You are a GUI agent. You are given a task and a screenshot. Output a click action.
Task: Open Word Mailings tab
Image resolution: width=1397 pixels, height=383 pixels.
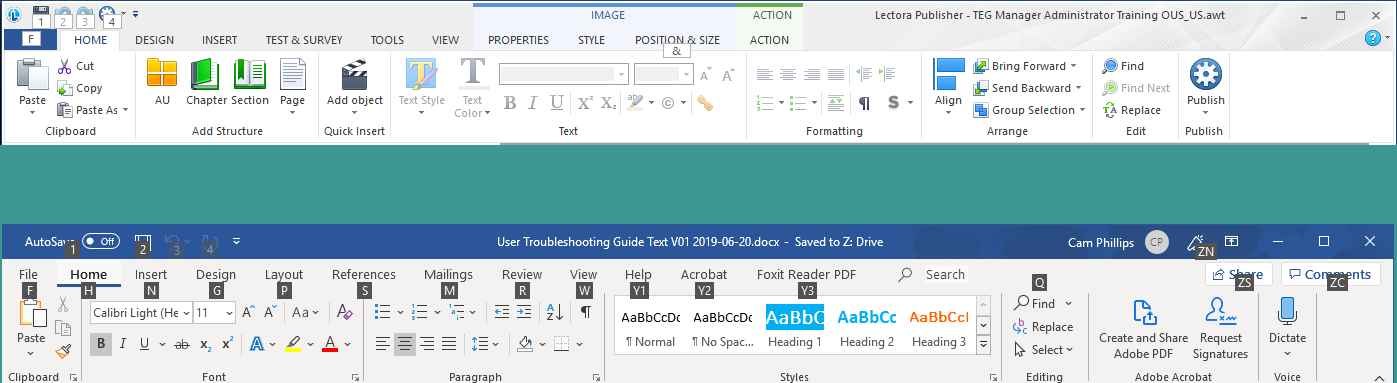[x=448, y=274]
